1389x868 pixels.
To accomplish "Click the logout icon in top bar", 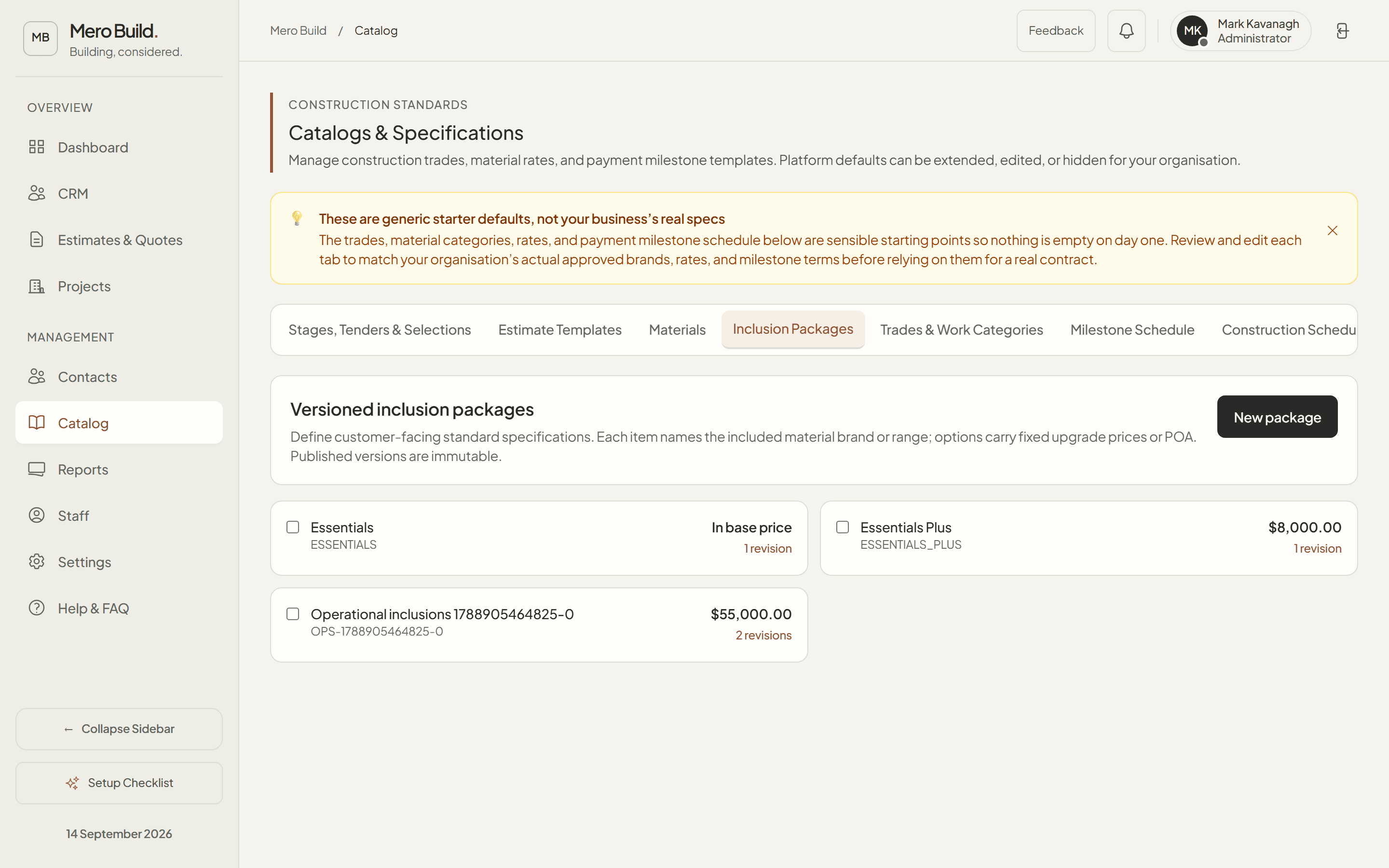I will (1342, 31).
